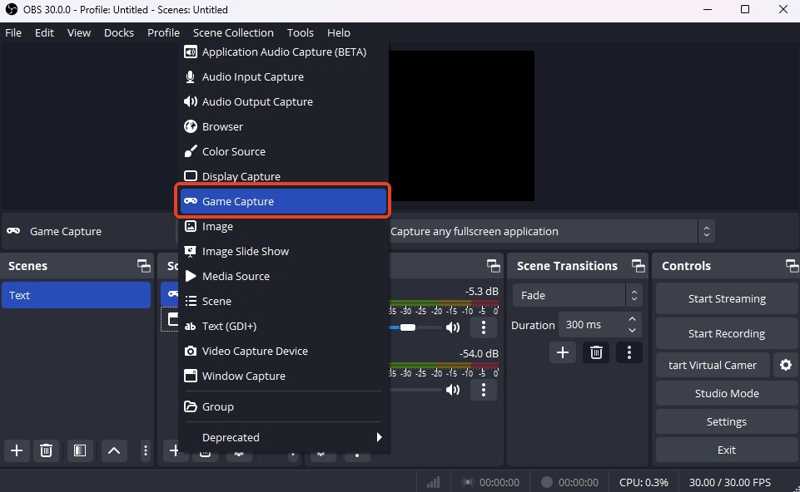The height and width of the screenshot is (492, 800).
Task: Add a transition with plus icon
Action: point(563,352)
